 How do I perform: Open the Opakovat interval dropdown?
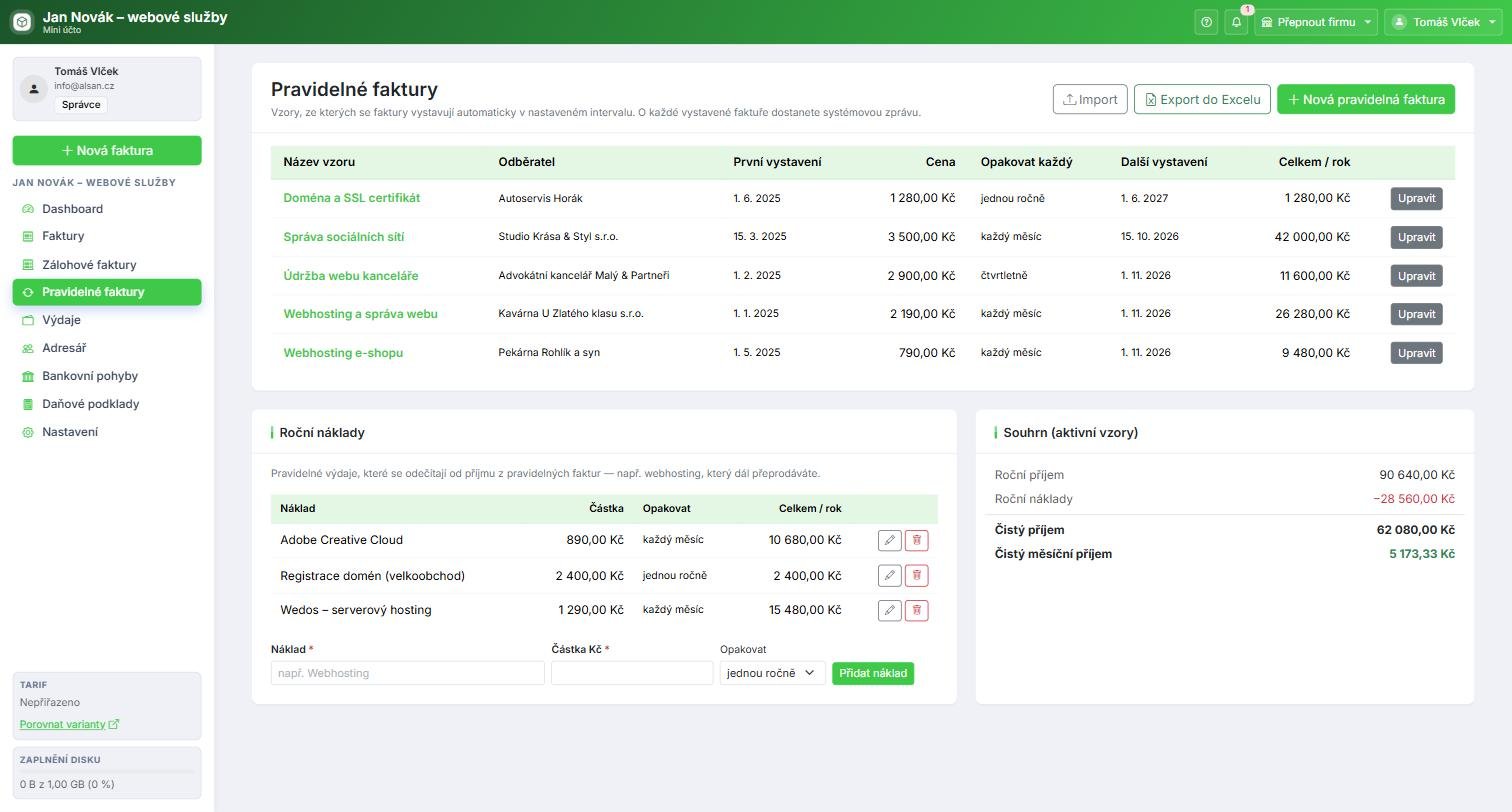click(772, 673)
